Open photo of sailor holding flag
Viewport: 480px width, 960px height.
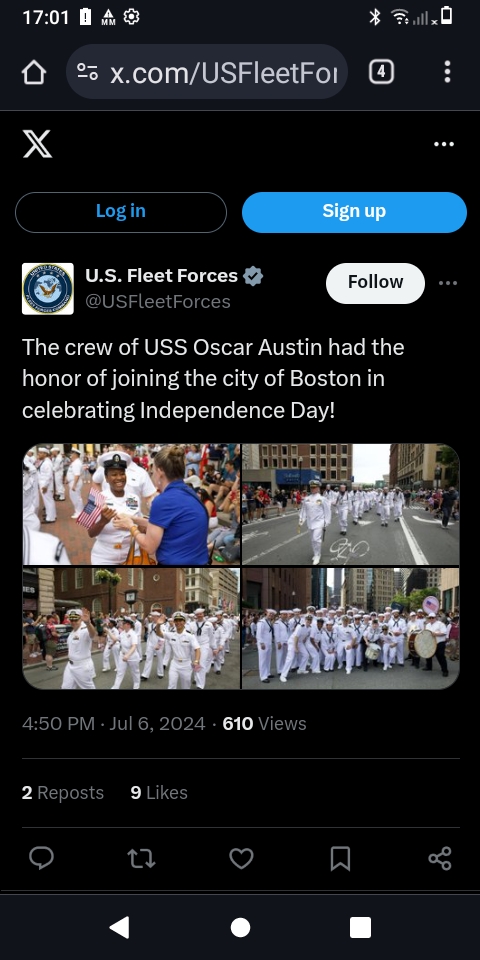click(x=131, y=504)
